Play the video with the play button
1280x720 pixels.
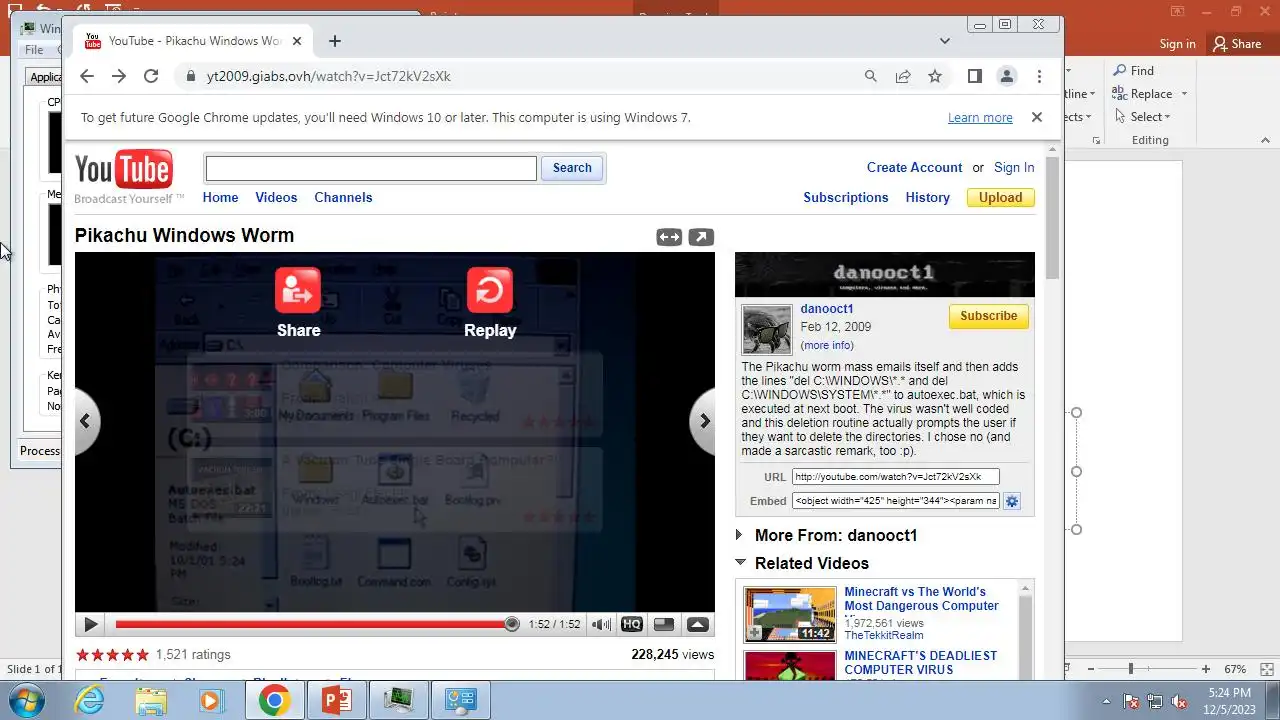point(90,625)
